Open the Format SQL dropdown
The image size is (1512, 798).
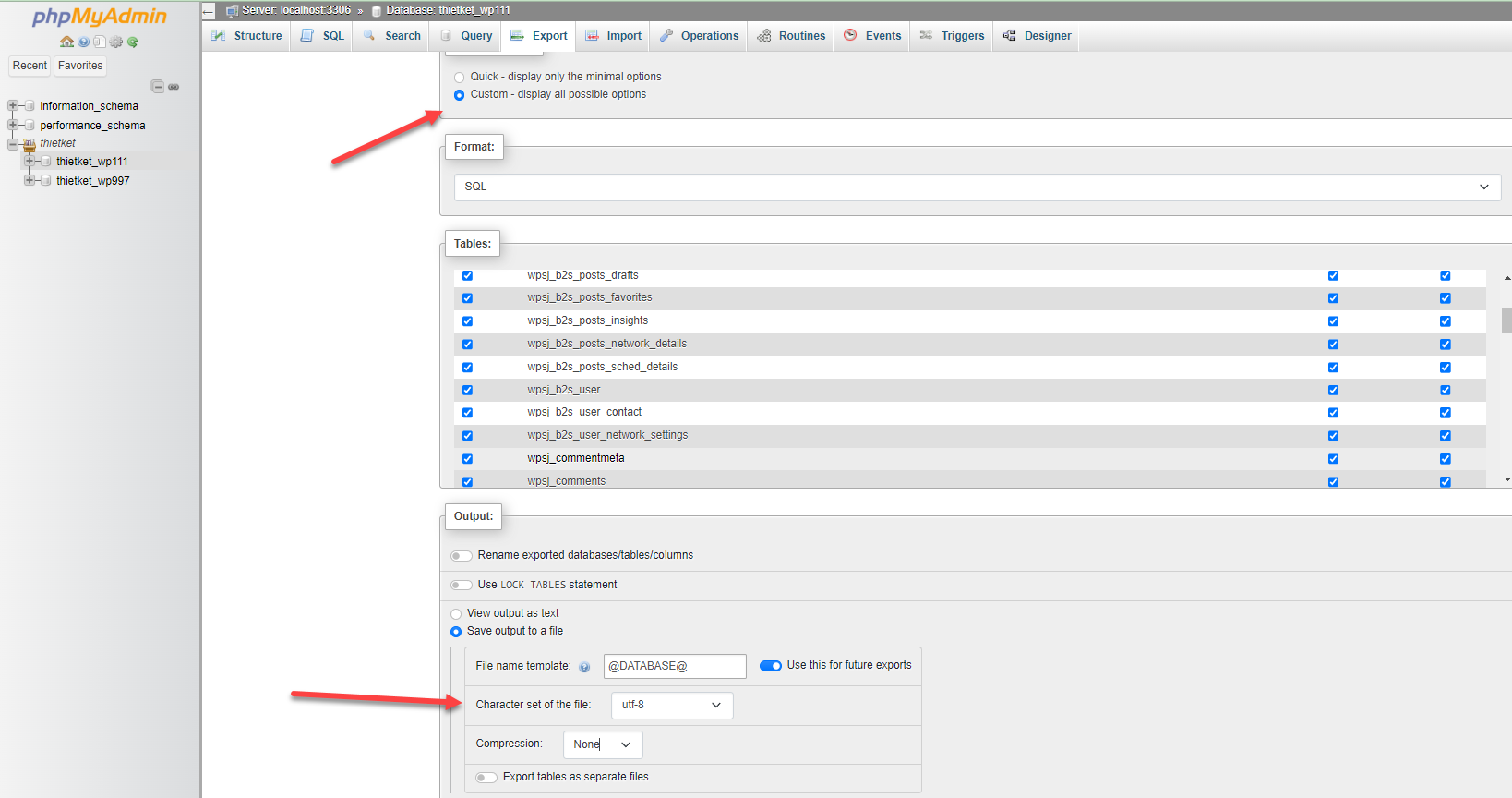click(x=977, y=187)
